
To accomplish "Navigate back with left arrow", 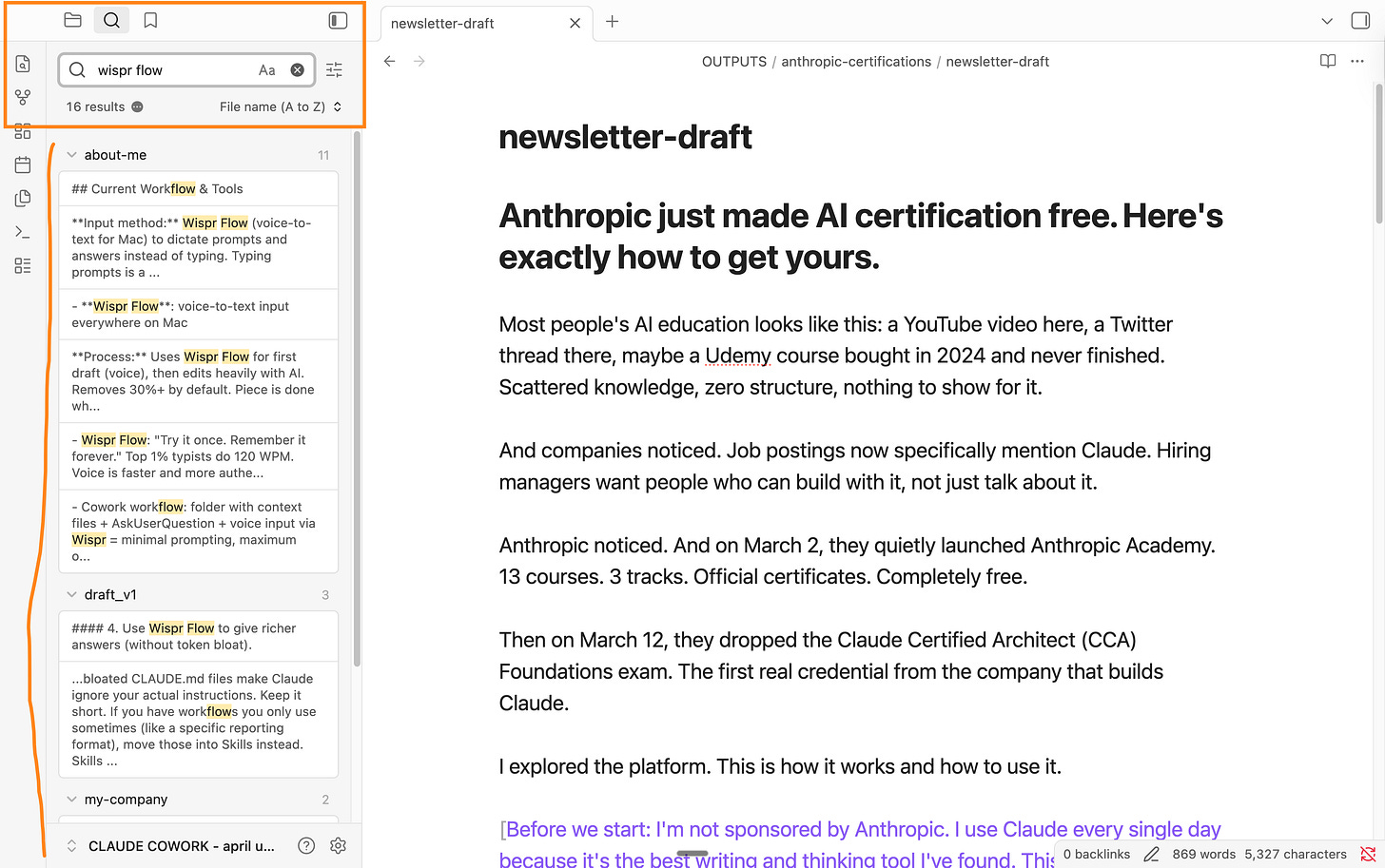I will (x=389, y=61).
